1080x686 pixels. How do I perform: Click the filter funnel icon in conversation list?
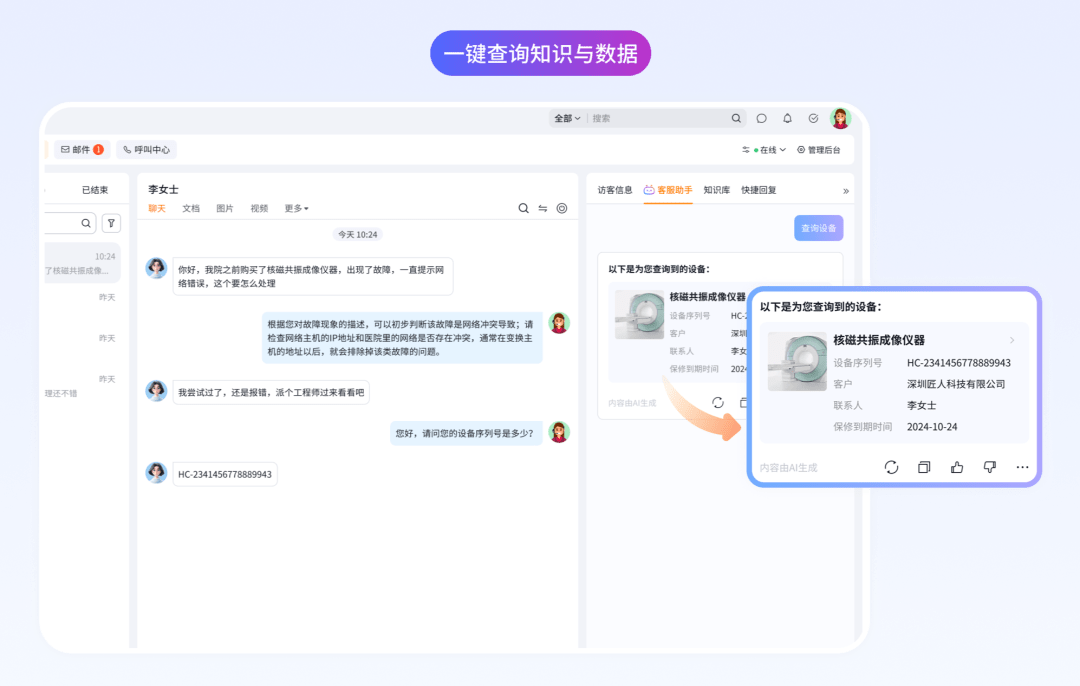pyautogui.click(x=112, y=223)
